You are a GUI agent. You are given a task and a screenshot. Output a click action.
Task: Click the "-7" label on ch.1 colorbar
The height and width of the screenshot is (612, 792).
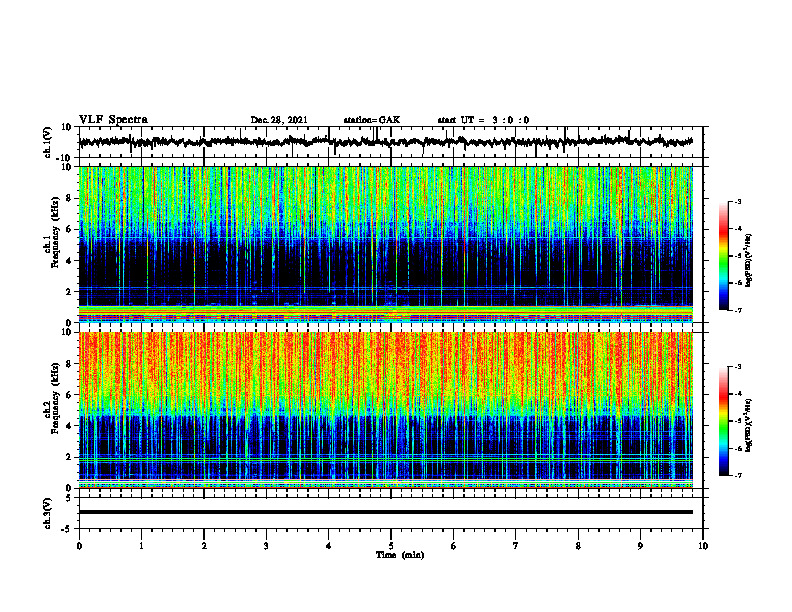click(x=738, y=310)
